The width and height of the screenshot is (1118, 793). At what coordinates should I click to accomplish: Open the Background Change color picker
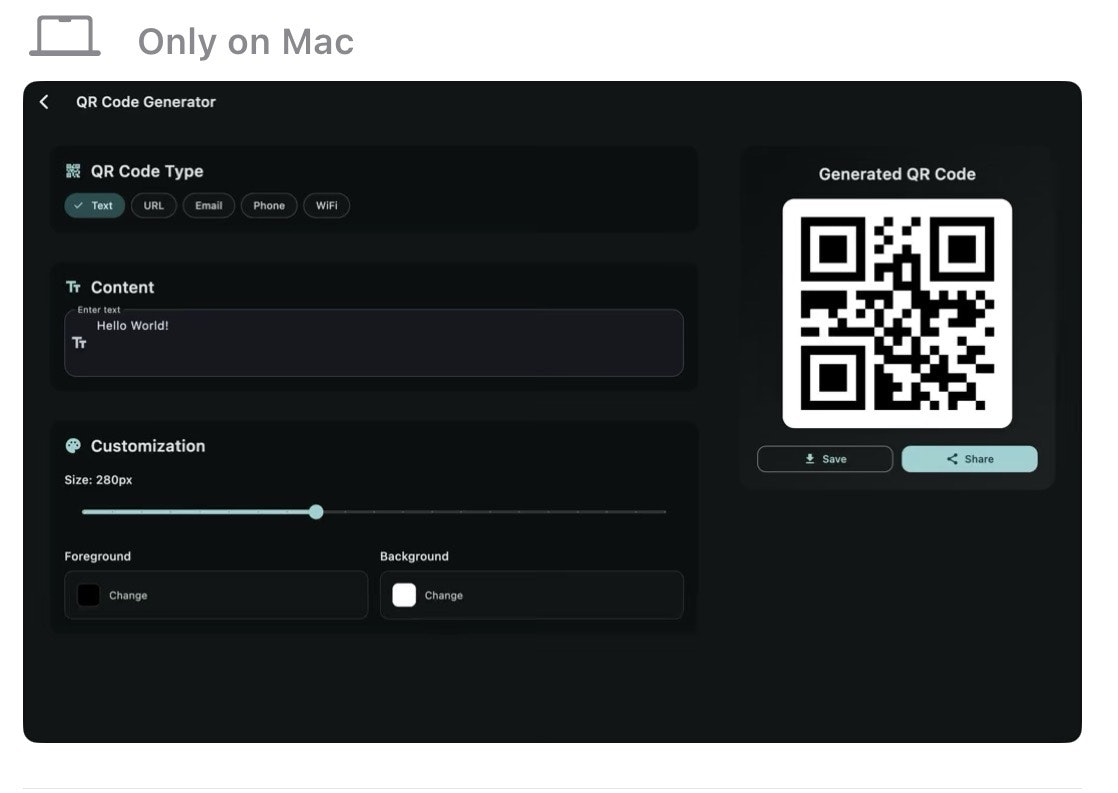pos(532,595)
